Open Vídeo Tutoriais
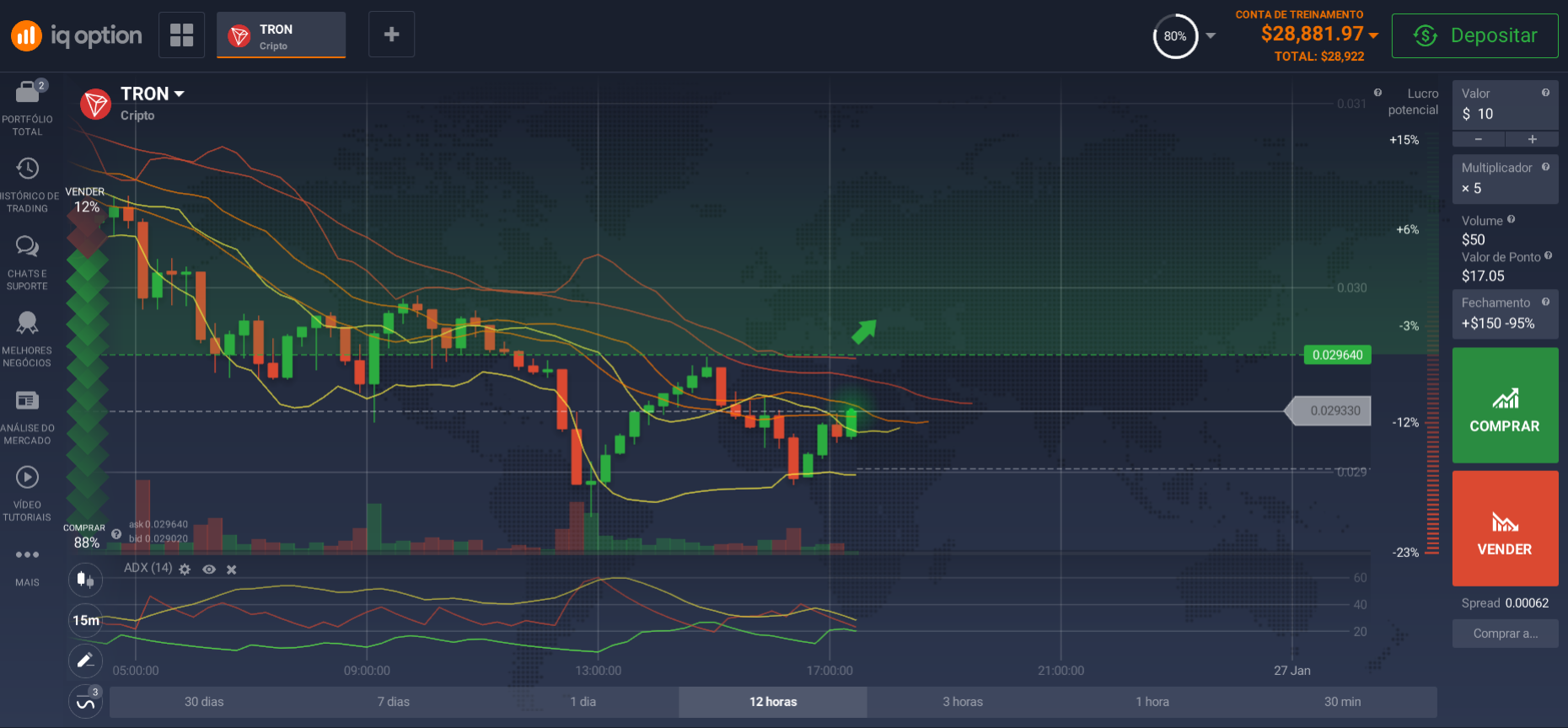Image resolution: width=1568 pixels, height=728 pixels. [x=28, y=494]
